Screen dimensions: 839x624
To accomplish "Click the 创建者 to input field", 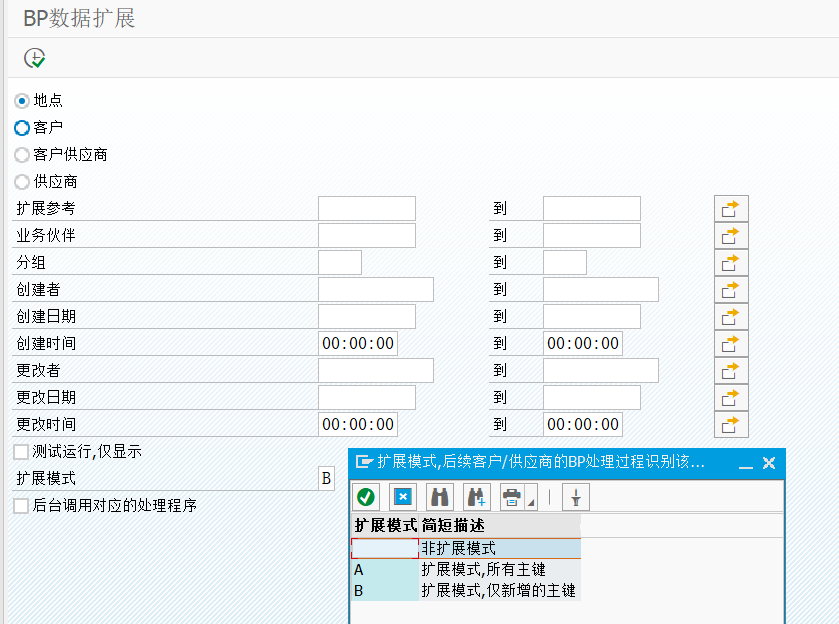I will (600, 290).
